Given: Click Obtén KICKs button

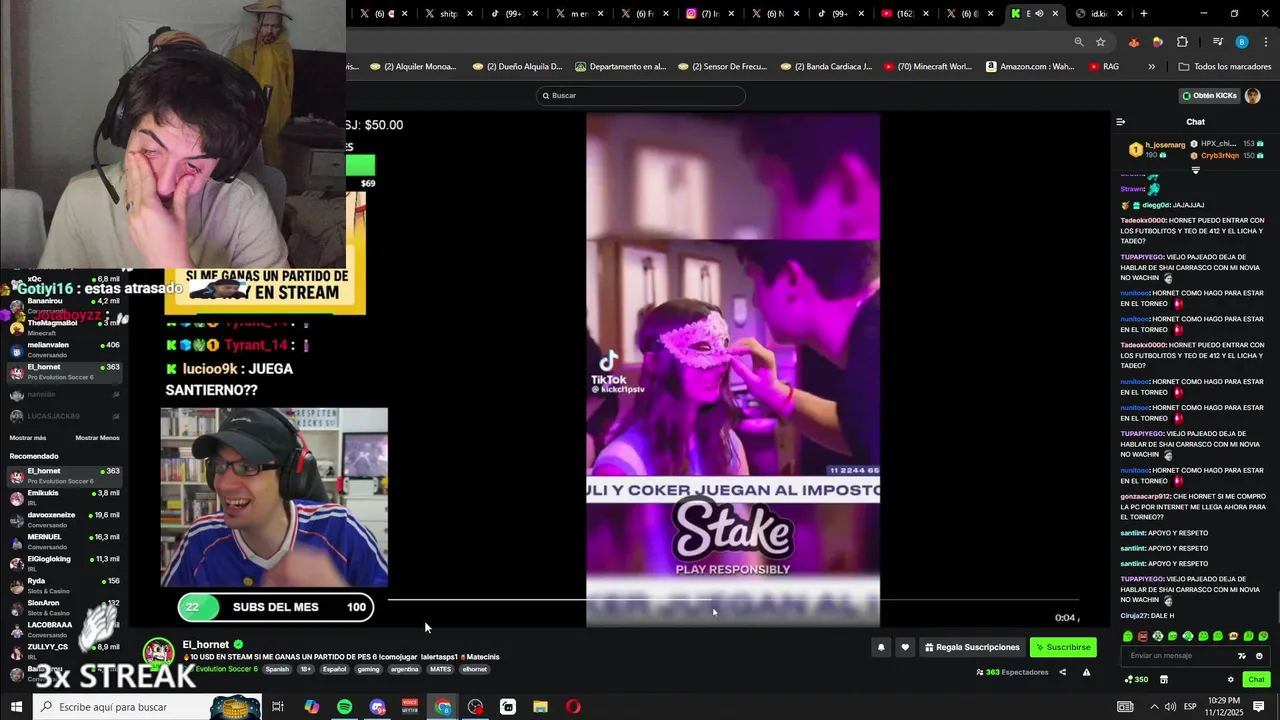Looking at the screenshot, I should [x=1209, y=96].
